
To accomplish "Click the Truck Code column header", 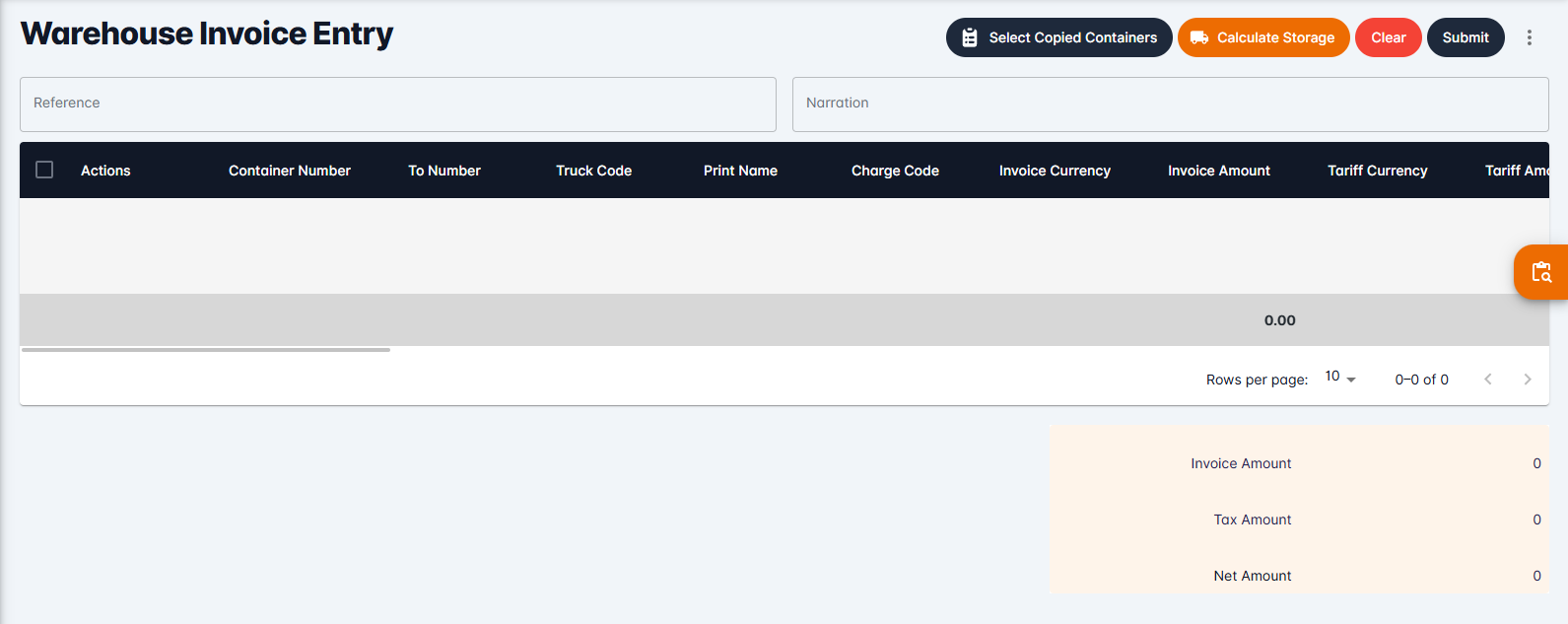I will click(593, 171).
